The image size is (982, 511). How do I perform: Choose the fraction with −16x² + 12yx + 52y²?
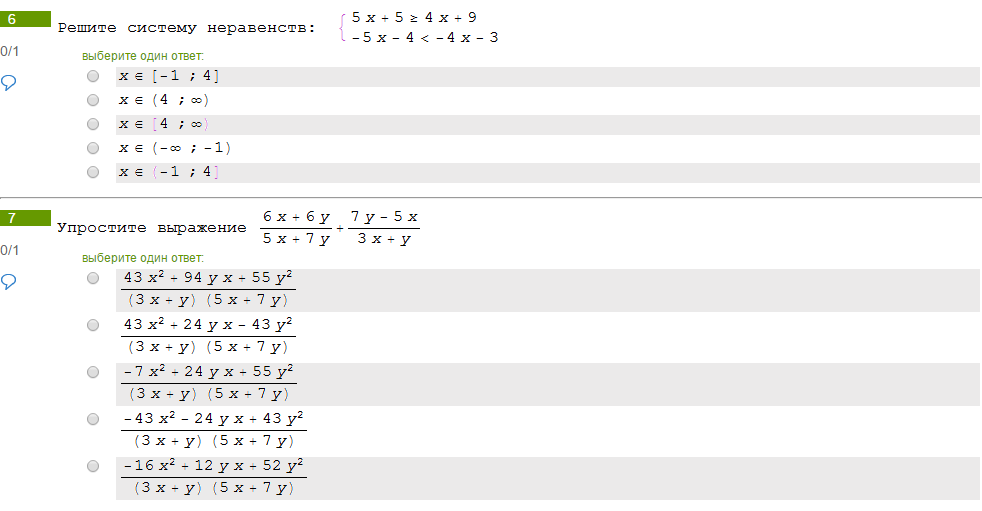tap(93, 466)
